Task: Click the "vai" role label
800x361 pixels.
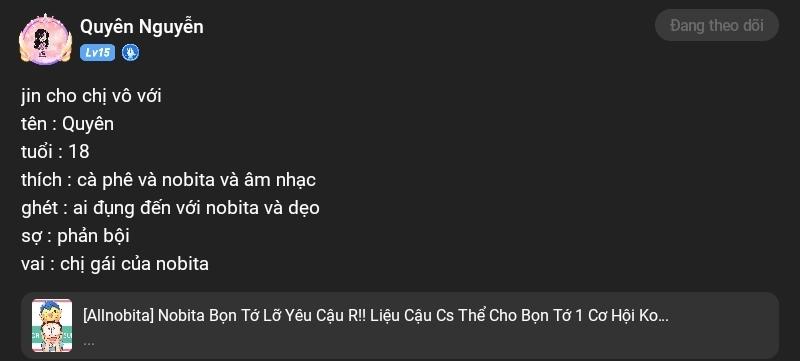Action: (x=32, y=264)
